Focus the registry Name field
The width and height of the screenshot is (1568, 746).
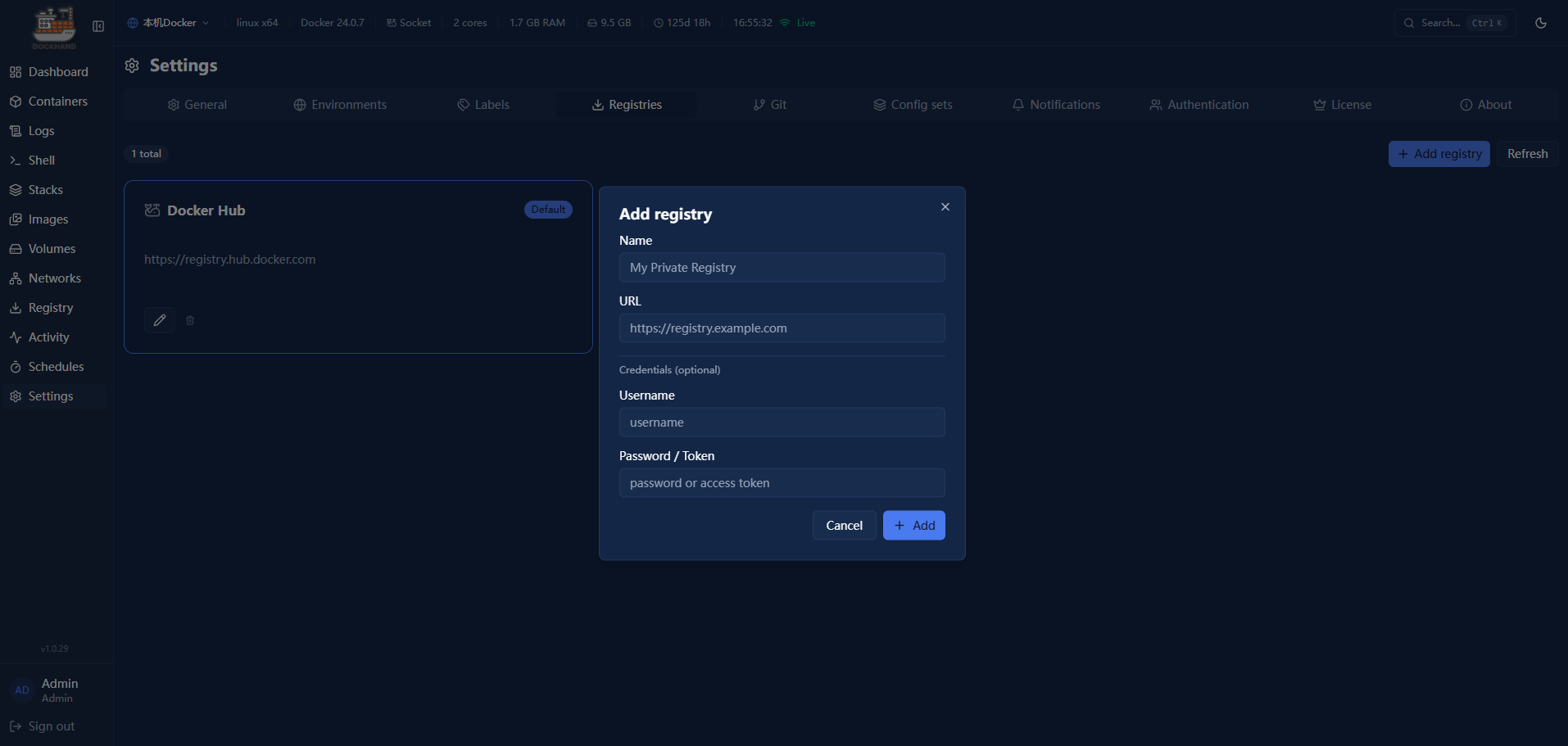point(782,268)
